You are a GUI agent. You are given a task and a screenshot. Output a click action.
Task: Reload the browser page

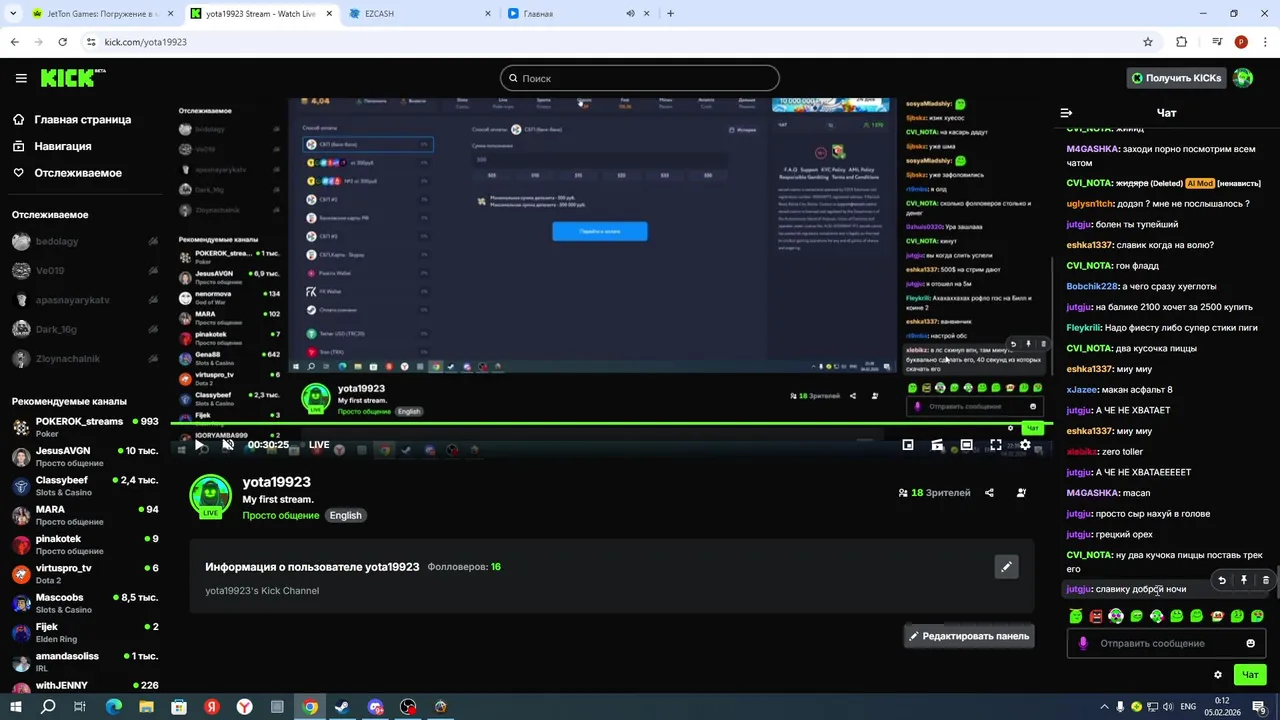coord(63,42)
